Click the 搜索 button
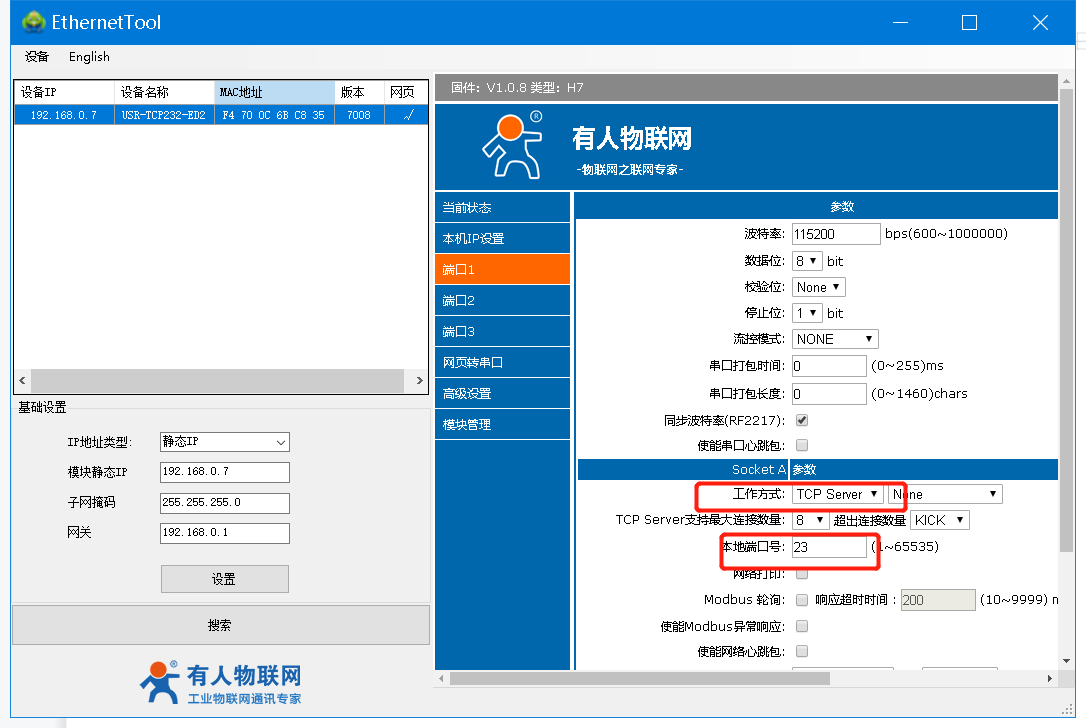Viewport: 1086px width, 728px height. click(220, 625)
